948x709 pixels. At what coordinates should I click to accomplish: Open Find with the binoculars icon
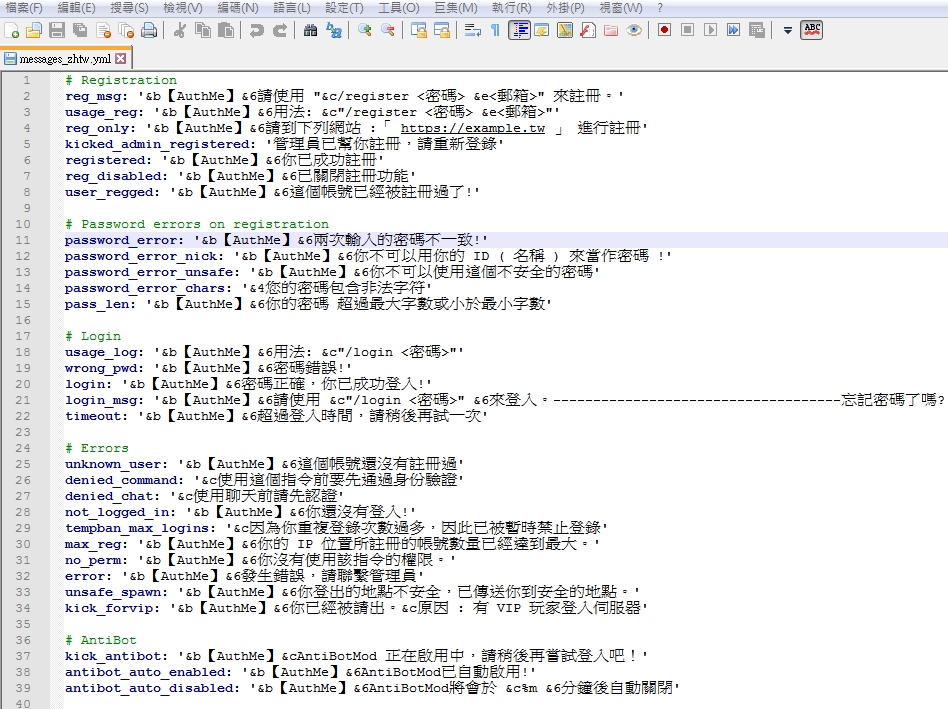click(x=310, y=30)
